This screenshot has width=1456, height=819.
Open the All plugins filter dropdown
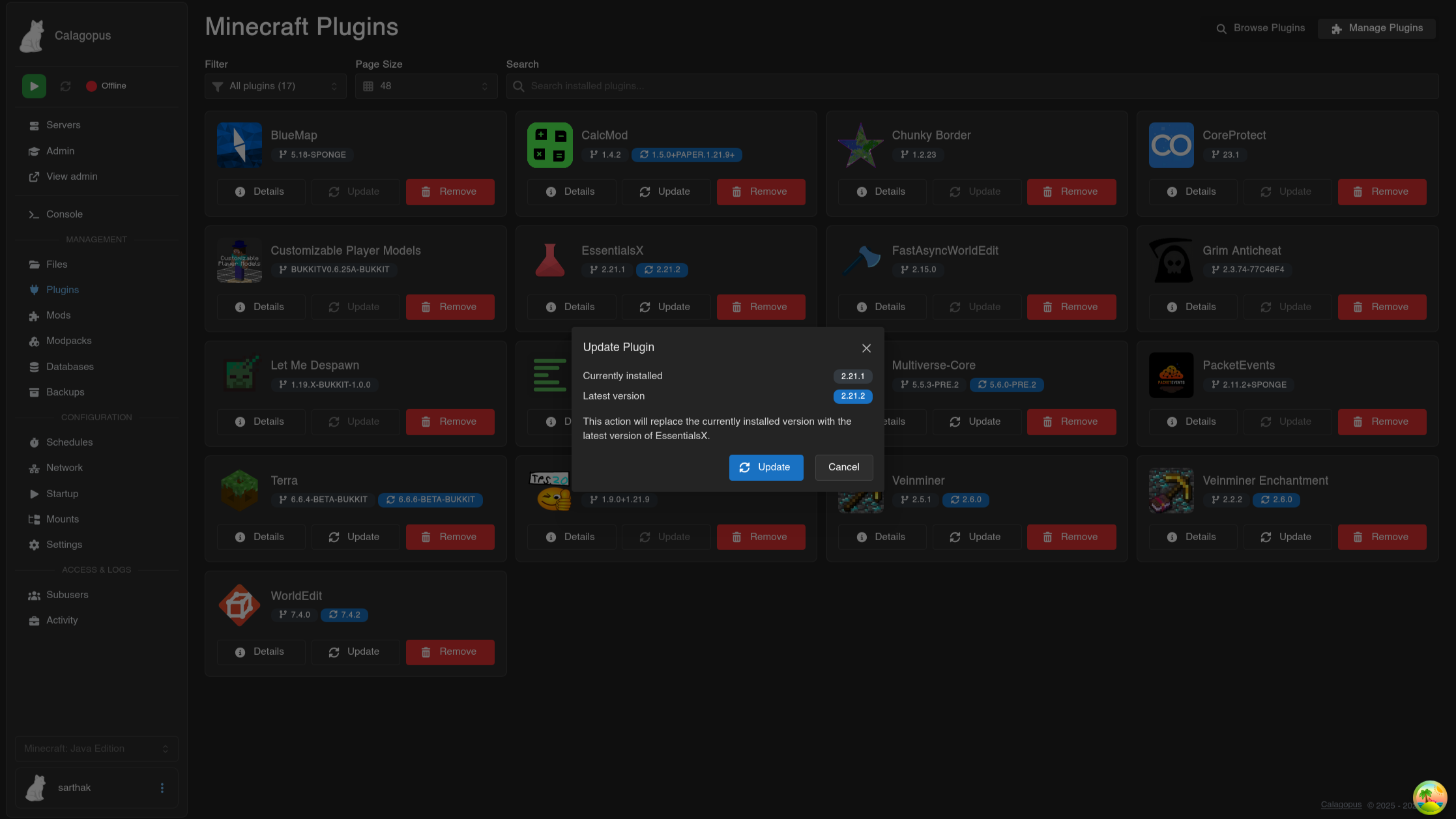coord(276,86)
